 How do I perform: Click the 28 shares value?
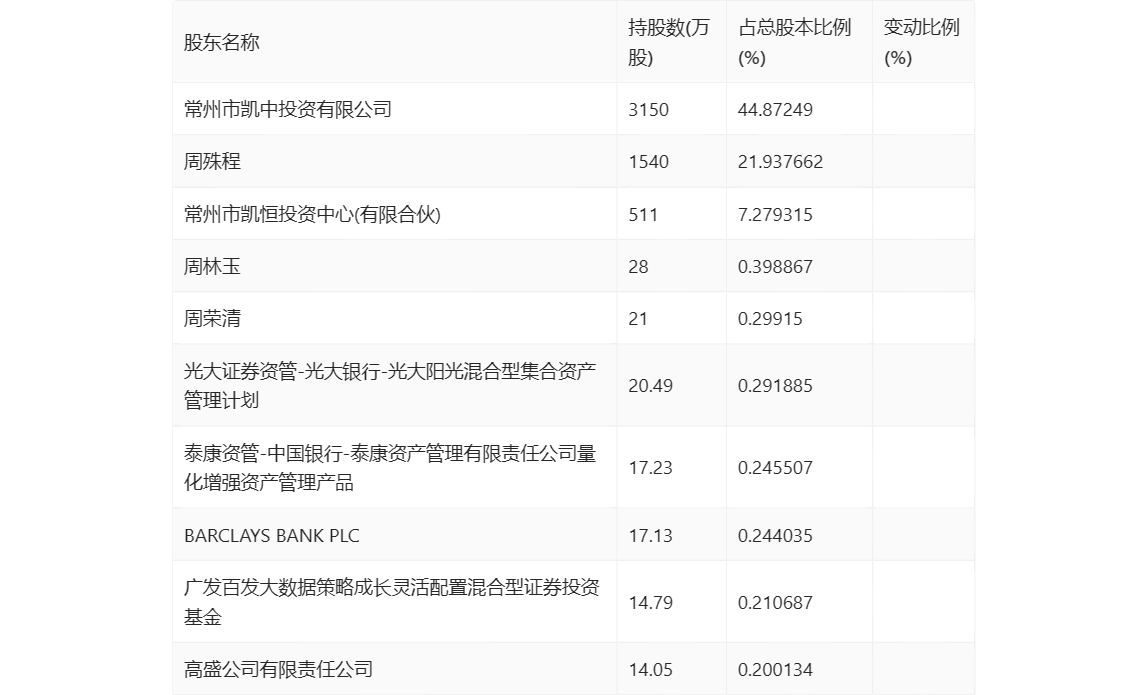tap(638, 267)
